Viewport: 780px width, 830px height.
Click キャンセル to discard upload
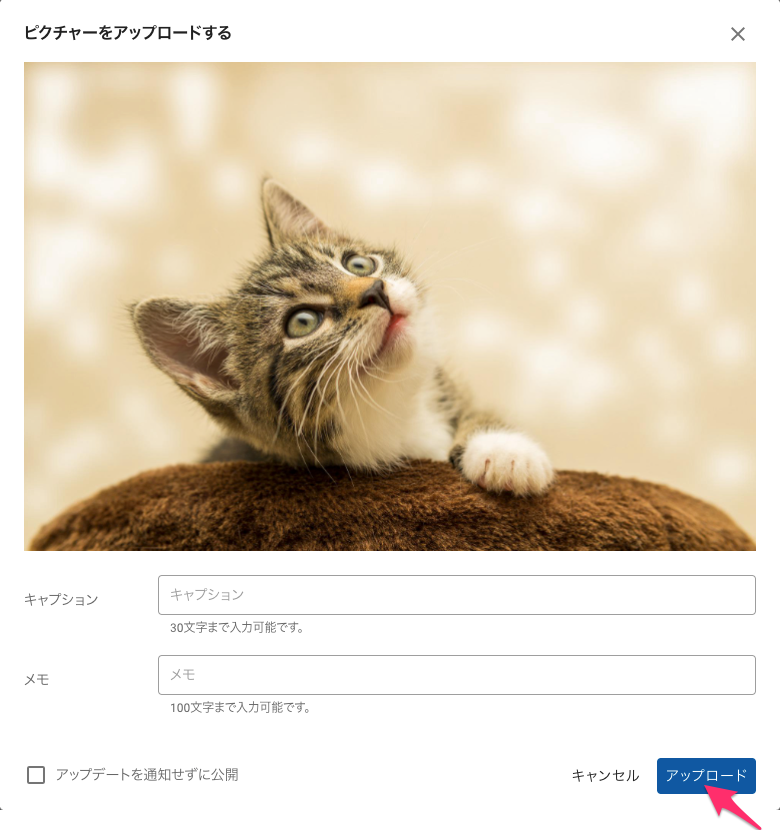(605, 775)
